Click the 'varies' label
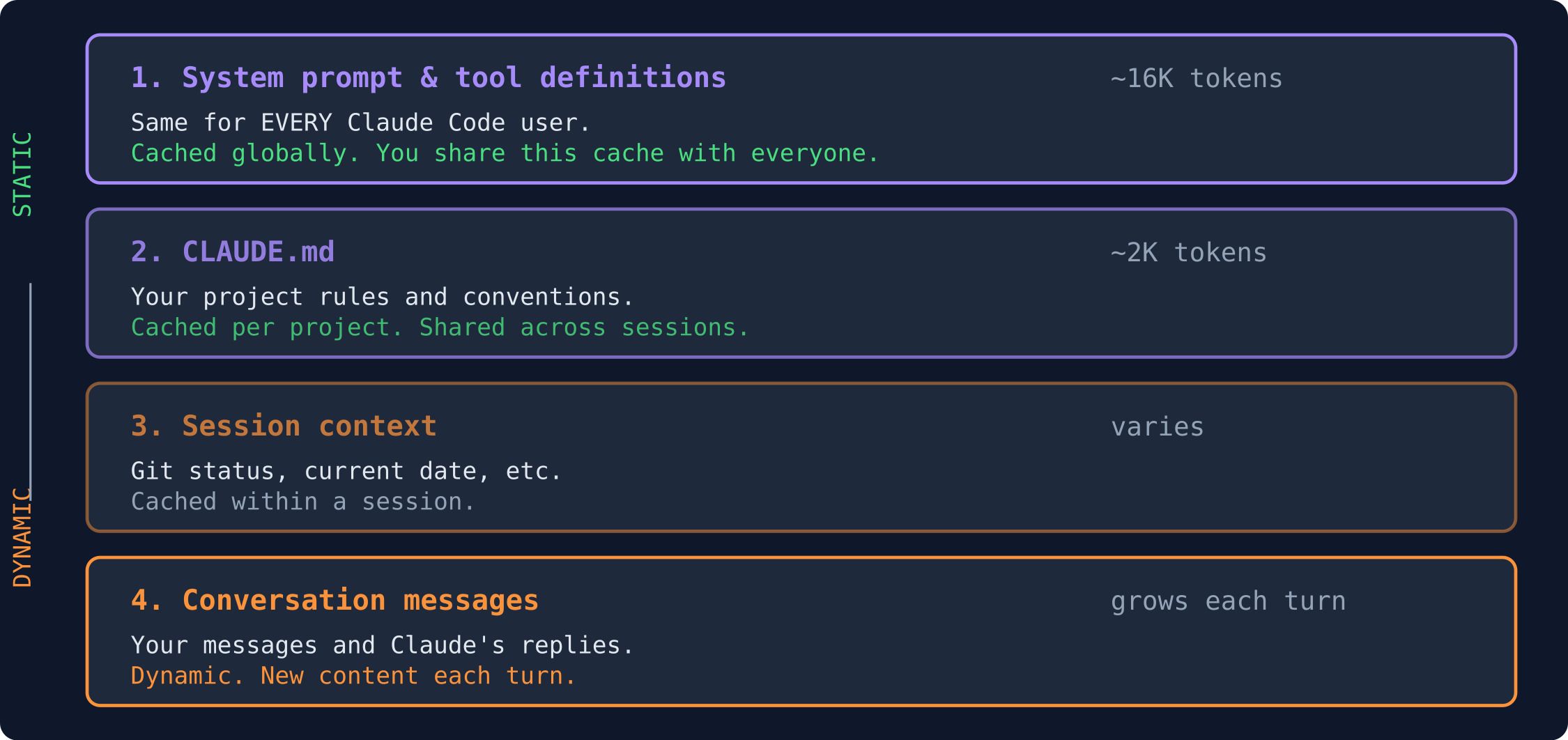Screen dimensions: 1568x740 coord(1157,427)
